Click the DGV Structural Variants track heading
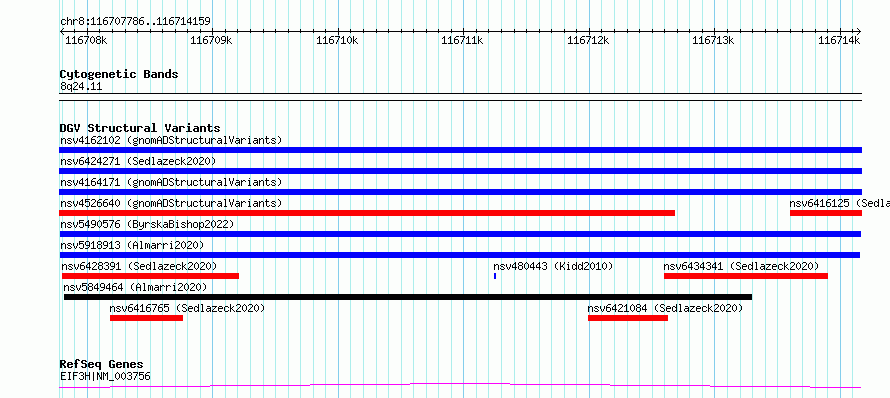Image resolution: width=890 pixels, height=398 pixels. point(140,128)
